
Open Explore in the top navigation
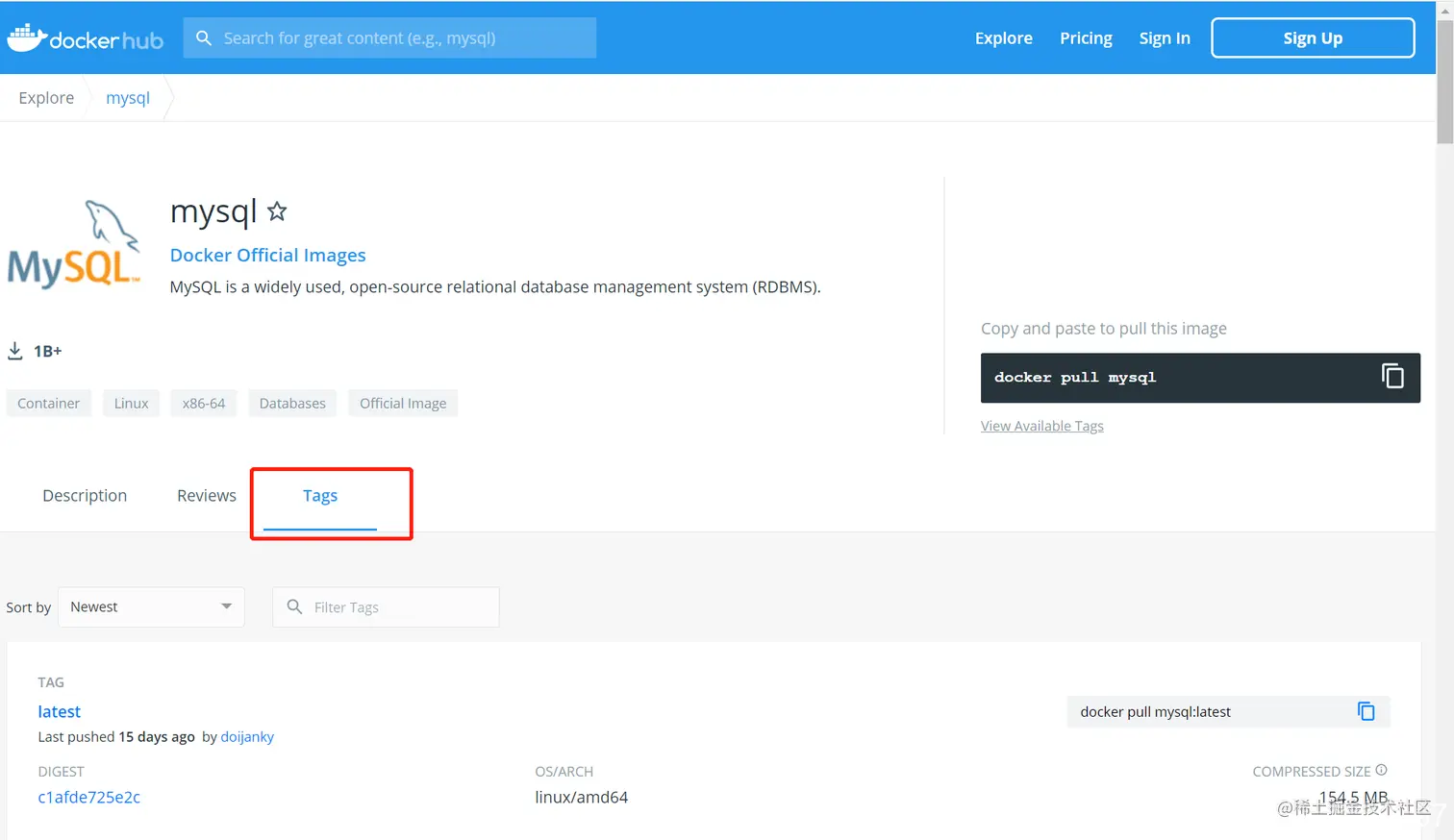click(x=1004, y=38)
